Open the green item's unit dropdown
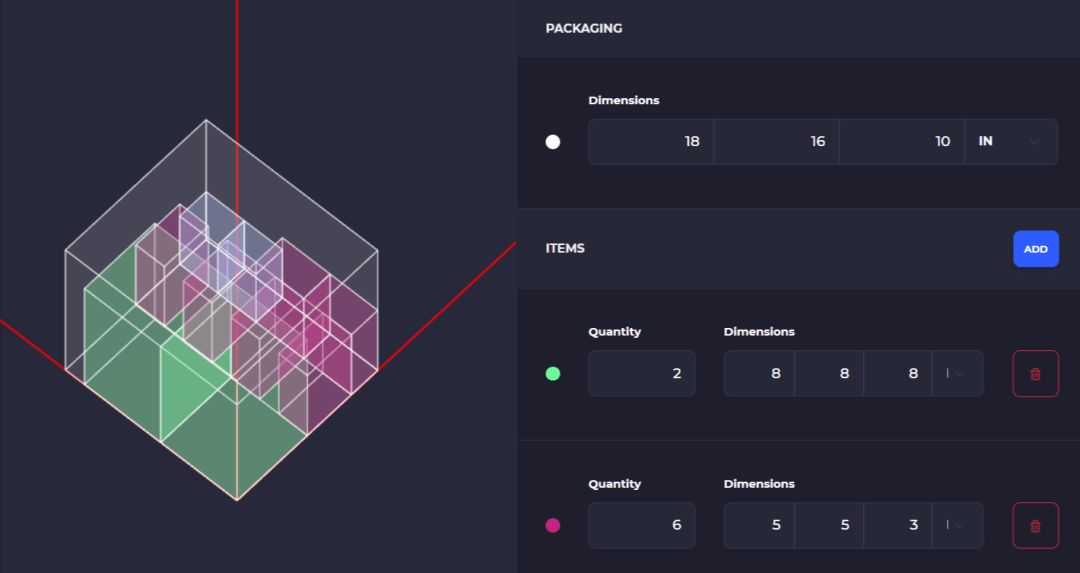This screenshot has height=573, width=1080. [957, 374]
